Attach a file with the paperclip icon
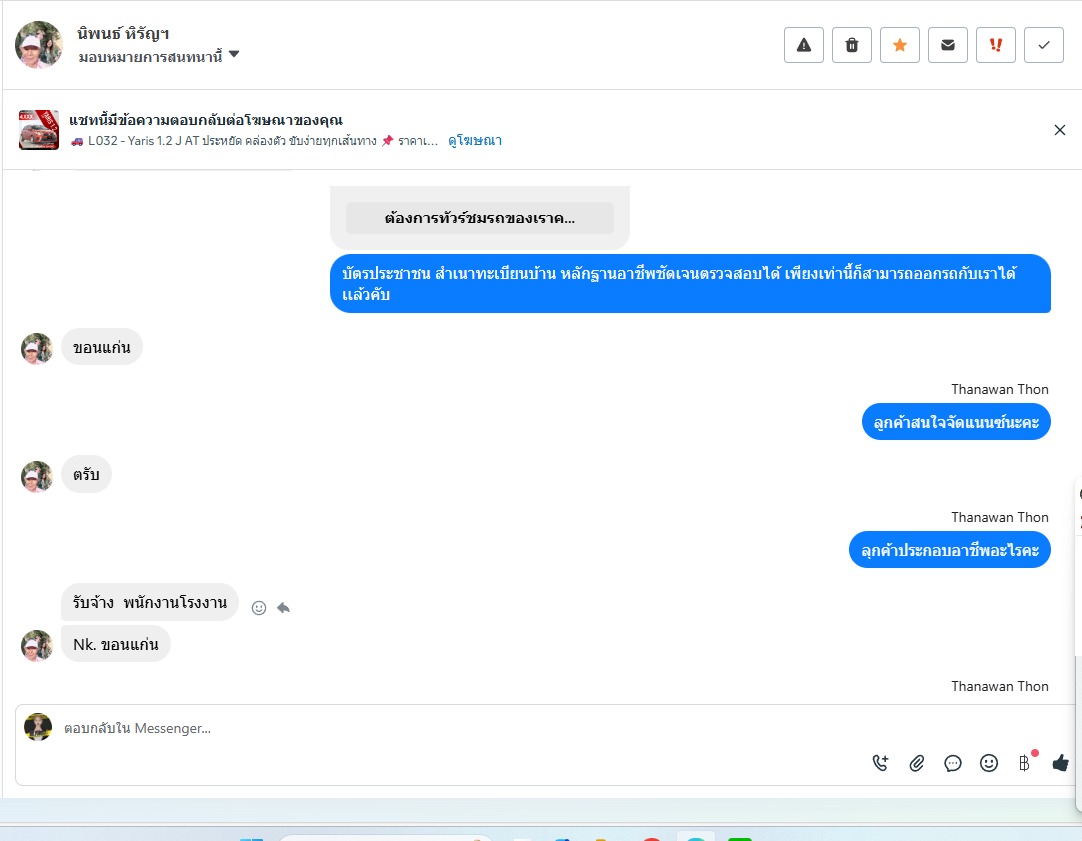The image size is (1082, 841). 916,763
